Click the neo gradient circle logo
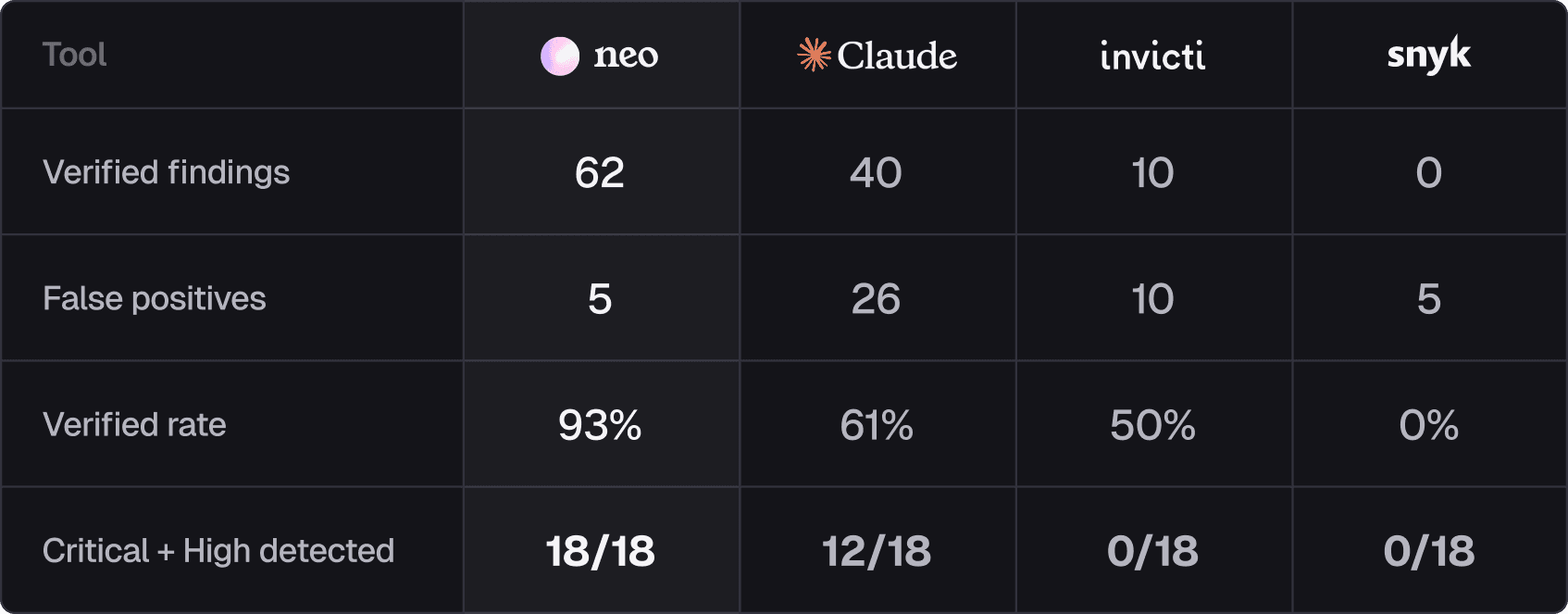Viewport: 1568px width, 614px height. 560,56
